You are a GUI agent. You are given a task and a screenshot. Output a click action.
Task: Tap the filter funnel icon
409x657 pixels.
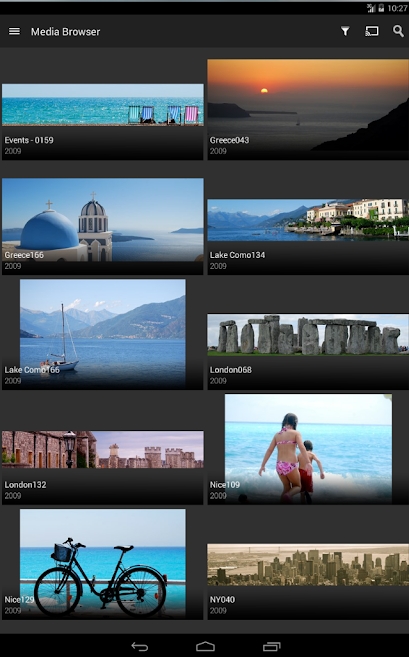coord(345,31)
